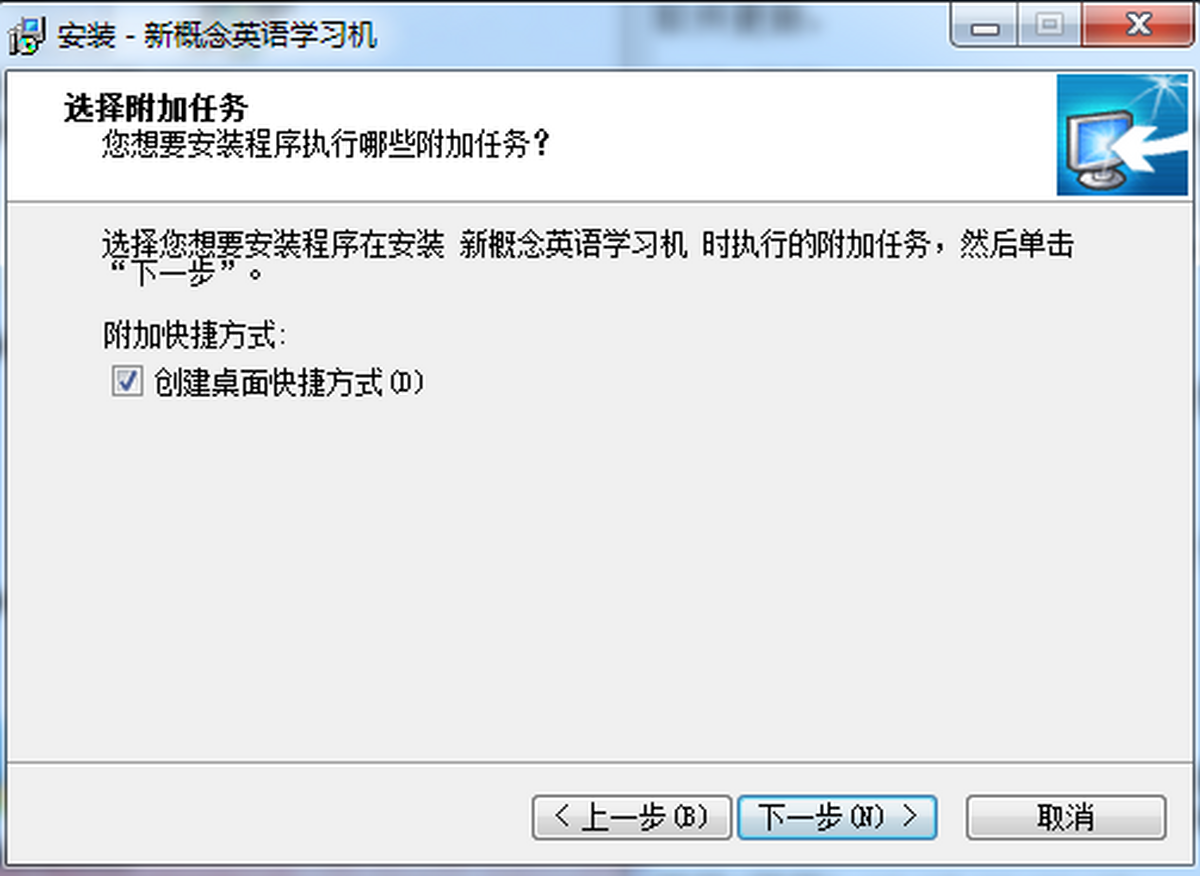Go back with 上一步(B) button
This screenshot has height=876, width=1200.
[x=632, y=817]
